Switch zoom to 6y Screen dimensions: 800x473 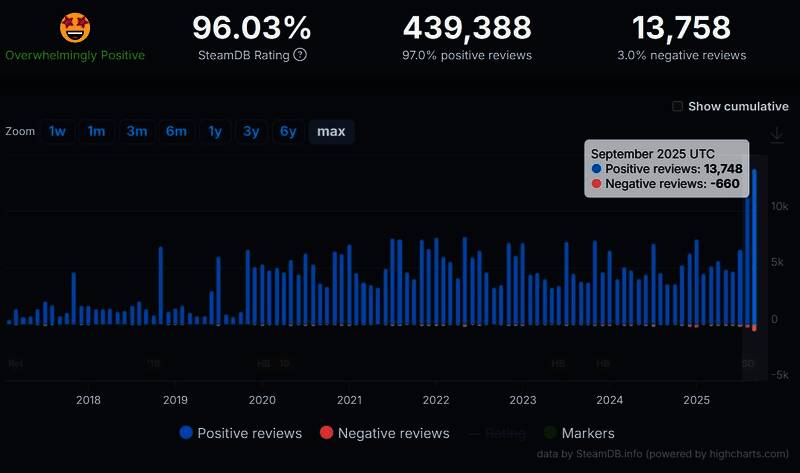click(x=288, y=131)
